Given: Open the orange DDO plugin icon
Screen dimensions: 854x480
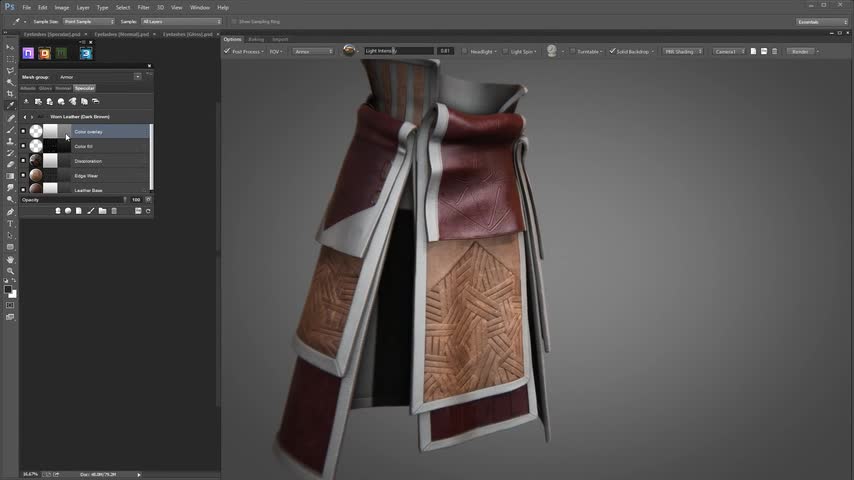Looking at the screenshot, I should pyautogui.click(x=45, y=53).
